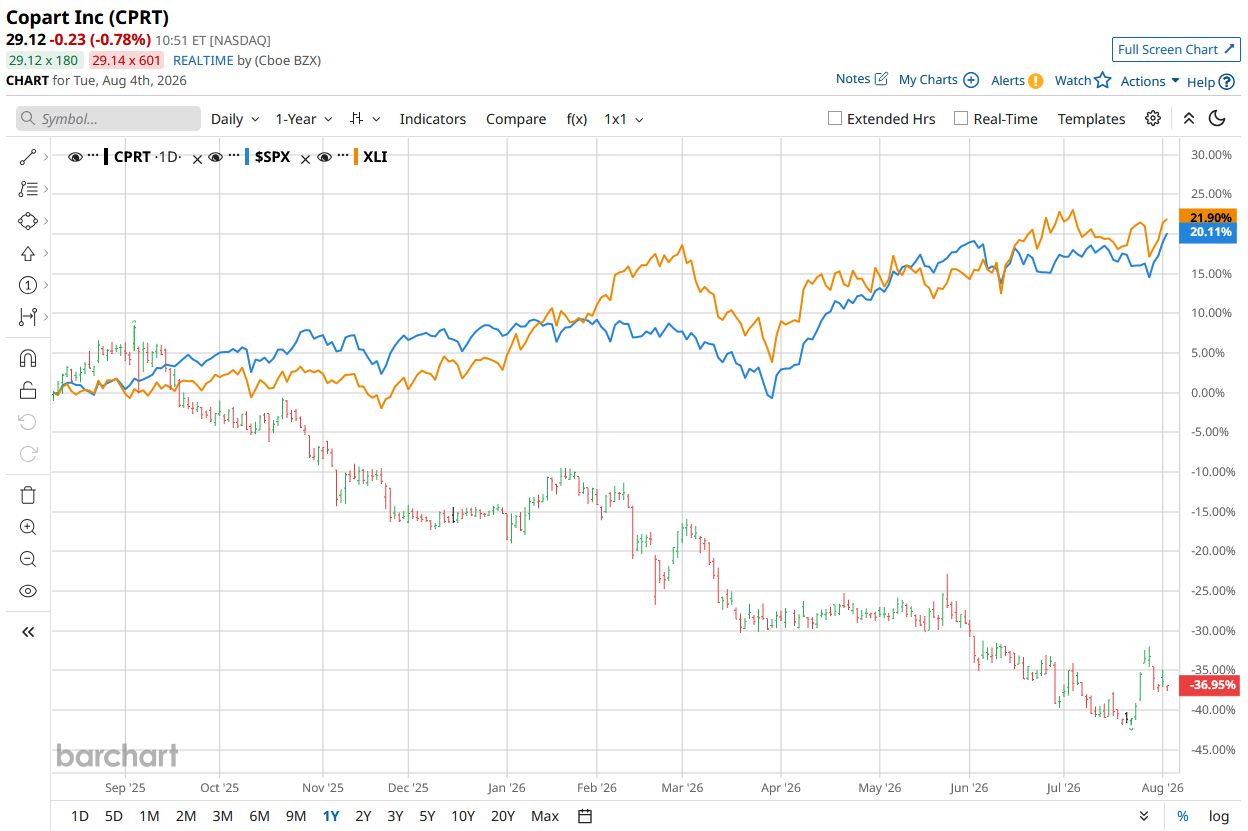Click the XLI orange color bar
The width and height of the screenshot is (1248, 831).
pos(356,157)
